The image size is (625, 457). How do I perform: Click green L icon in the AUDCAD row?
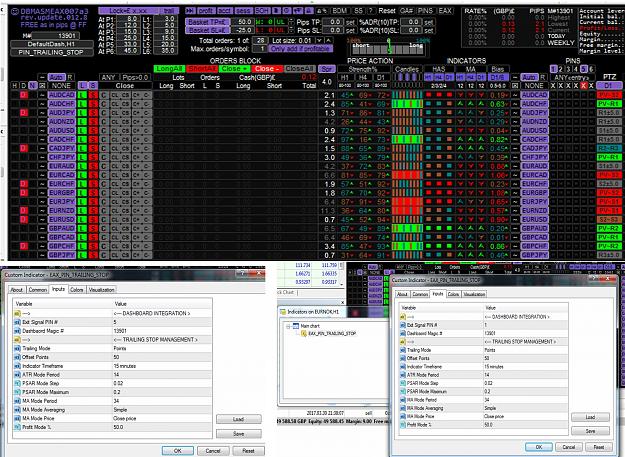coord(83,95)
